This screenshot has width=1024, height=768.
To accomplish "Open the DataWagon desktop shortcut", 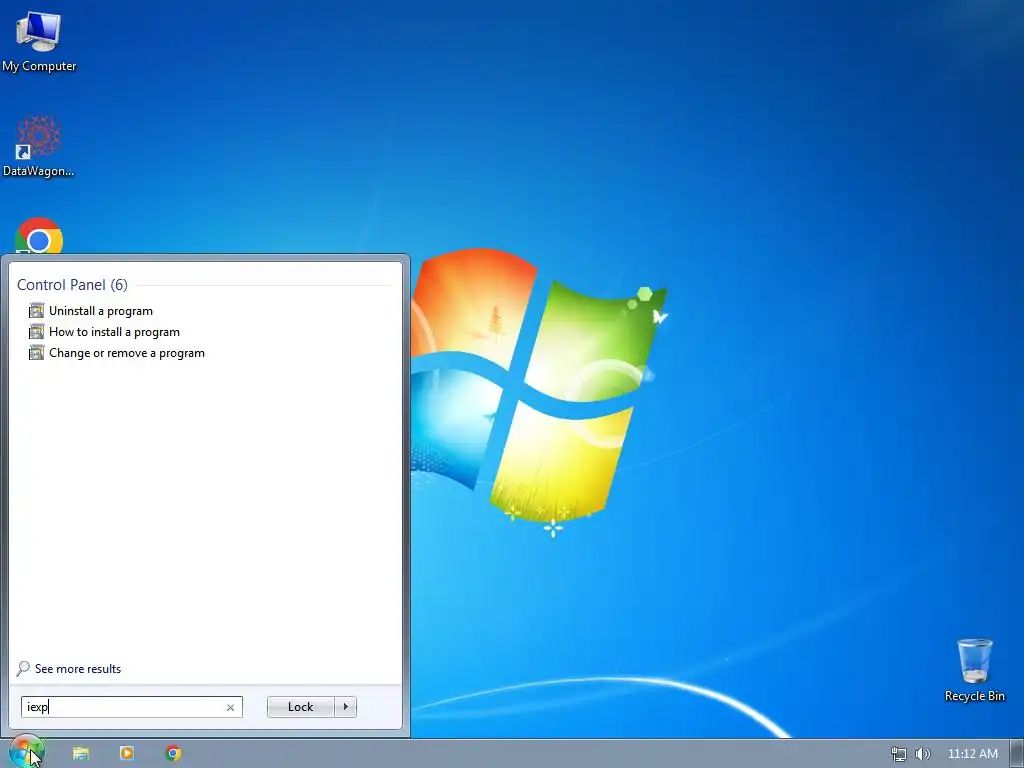I will click(x=39, y=146).
